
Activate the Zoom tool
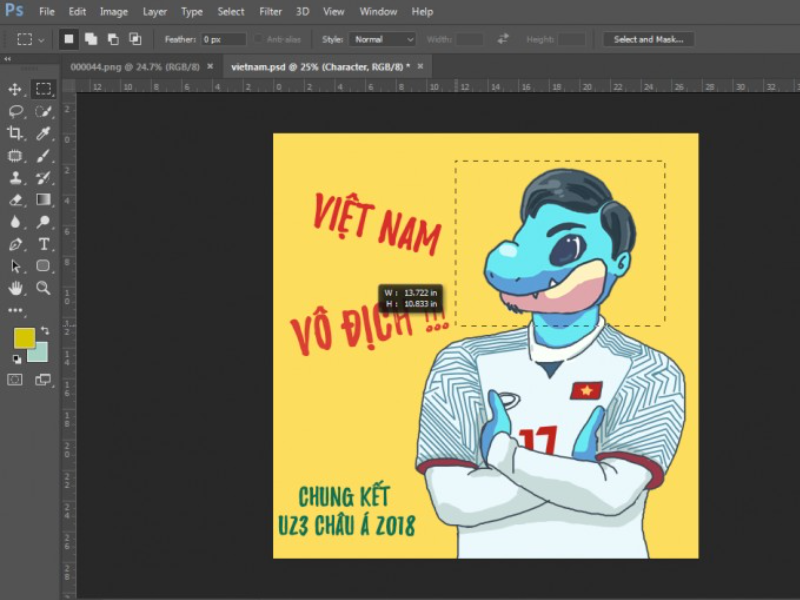(x=44, y=290)
